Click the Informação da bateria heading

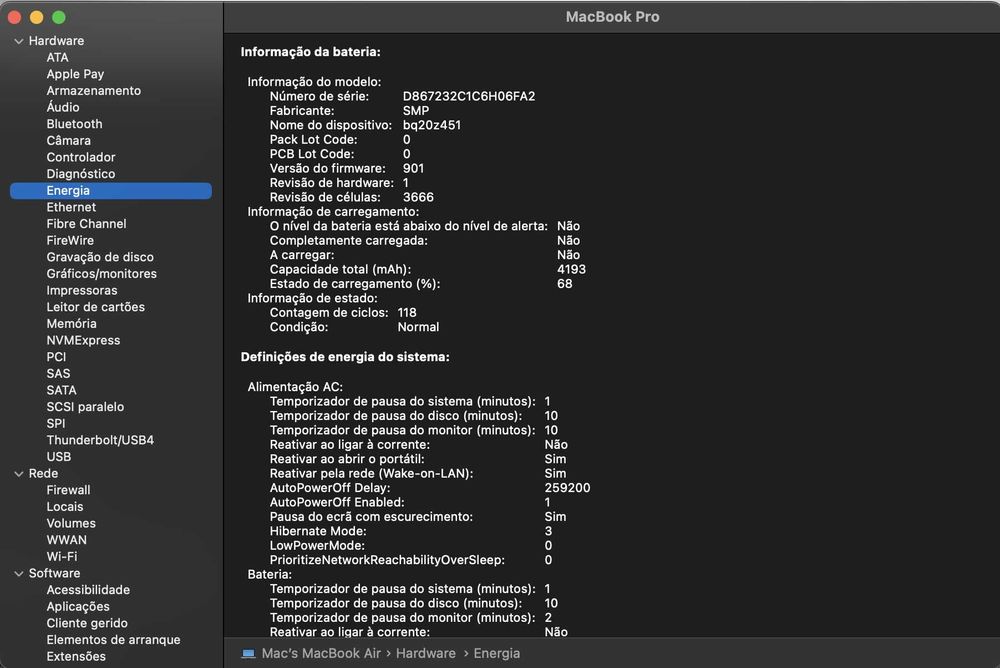pos(311,52)
